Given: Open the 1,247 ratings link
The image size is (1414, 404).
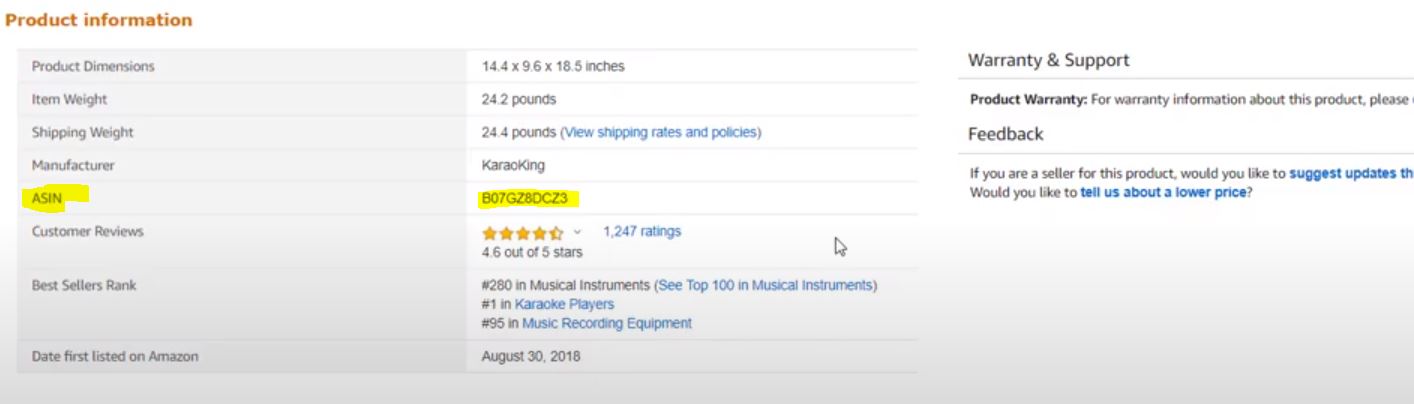Looking at the screenshot, I should pos(642,231).
